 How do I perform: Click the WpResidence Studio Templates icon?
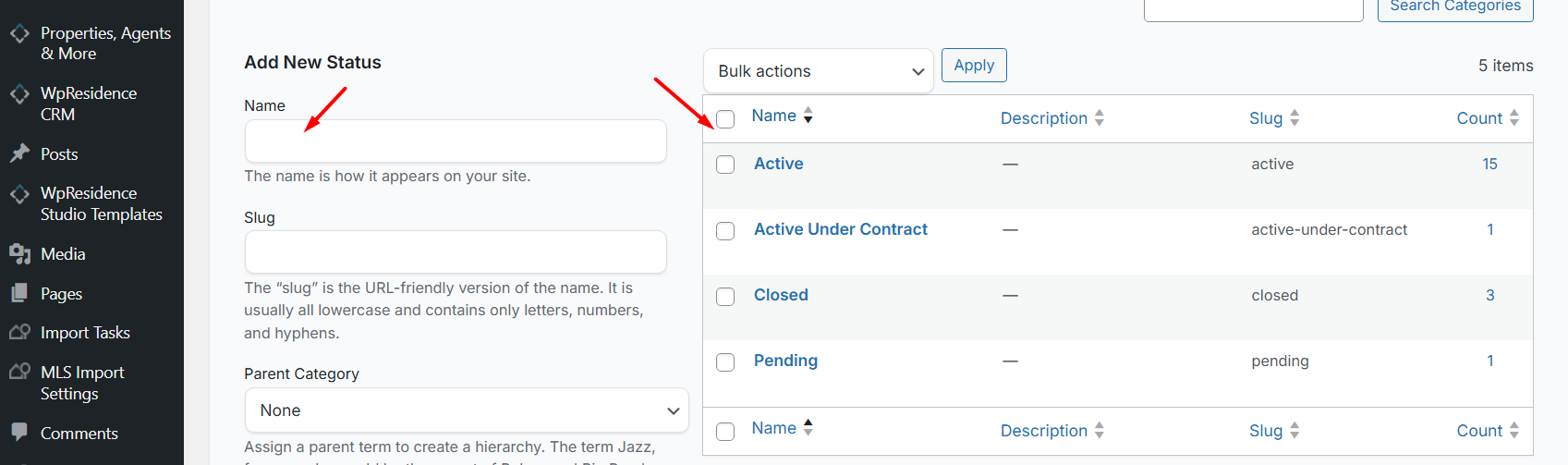pos(19,193)
